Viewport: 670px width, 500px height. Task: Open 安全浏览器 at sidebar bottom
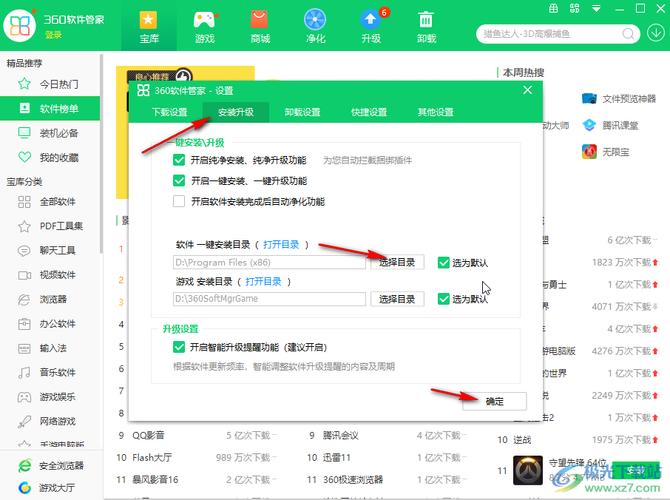[51, 465]
